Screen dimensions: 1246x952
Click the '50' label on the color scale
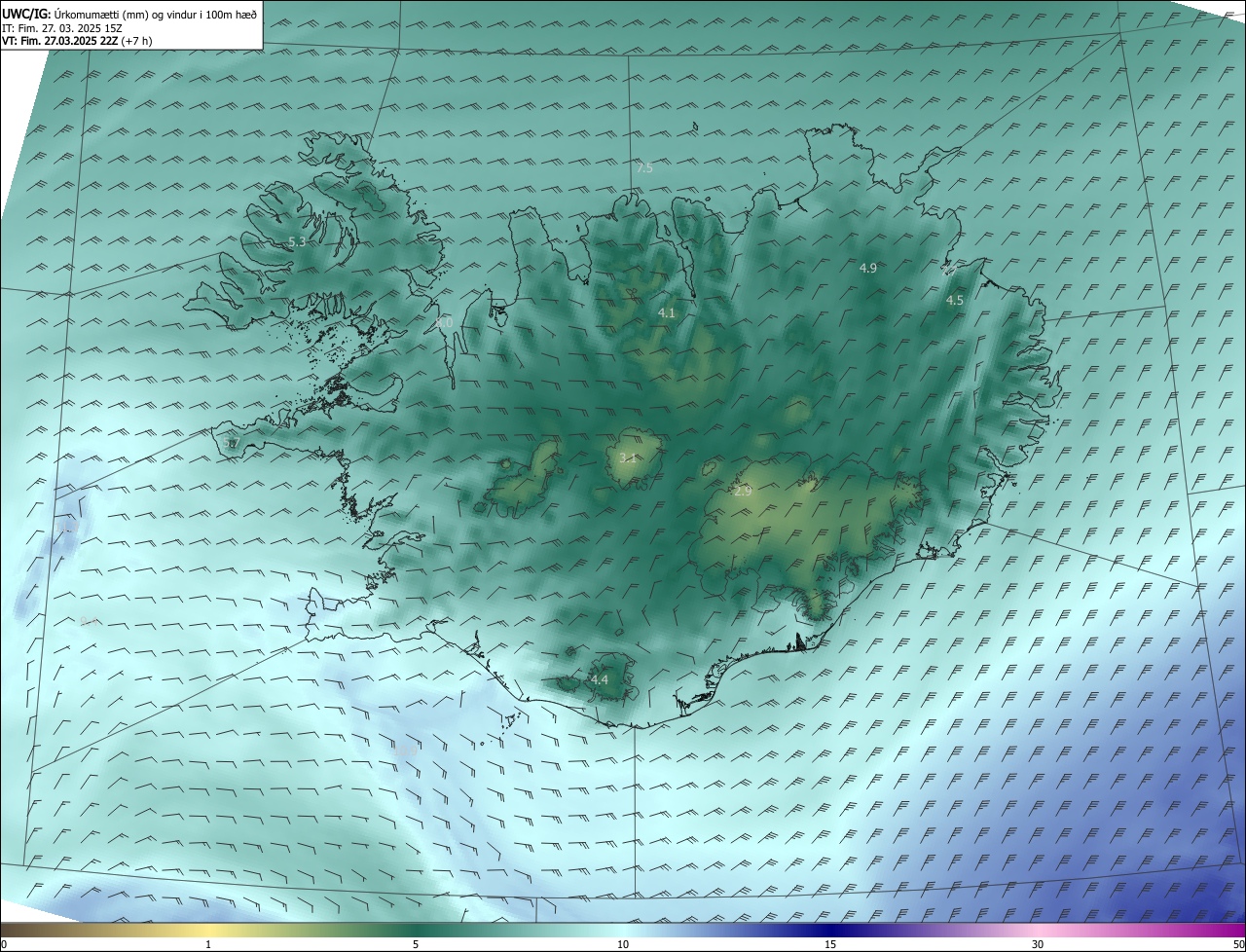click(1238, 944)
